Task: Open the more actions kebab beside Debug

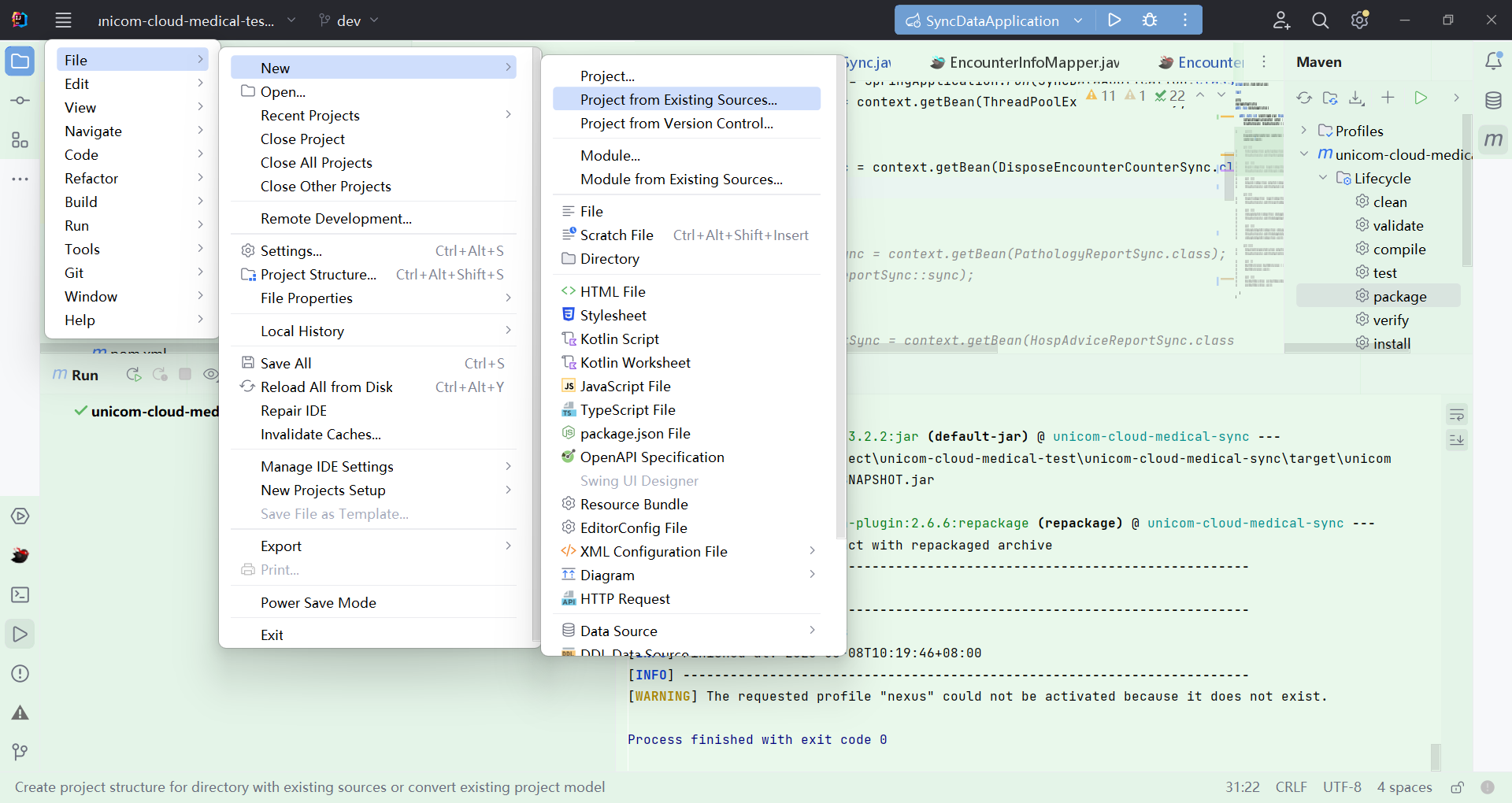Action: click(x=1185, y=20)
